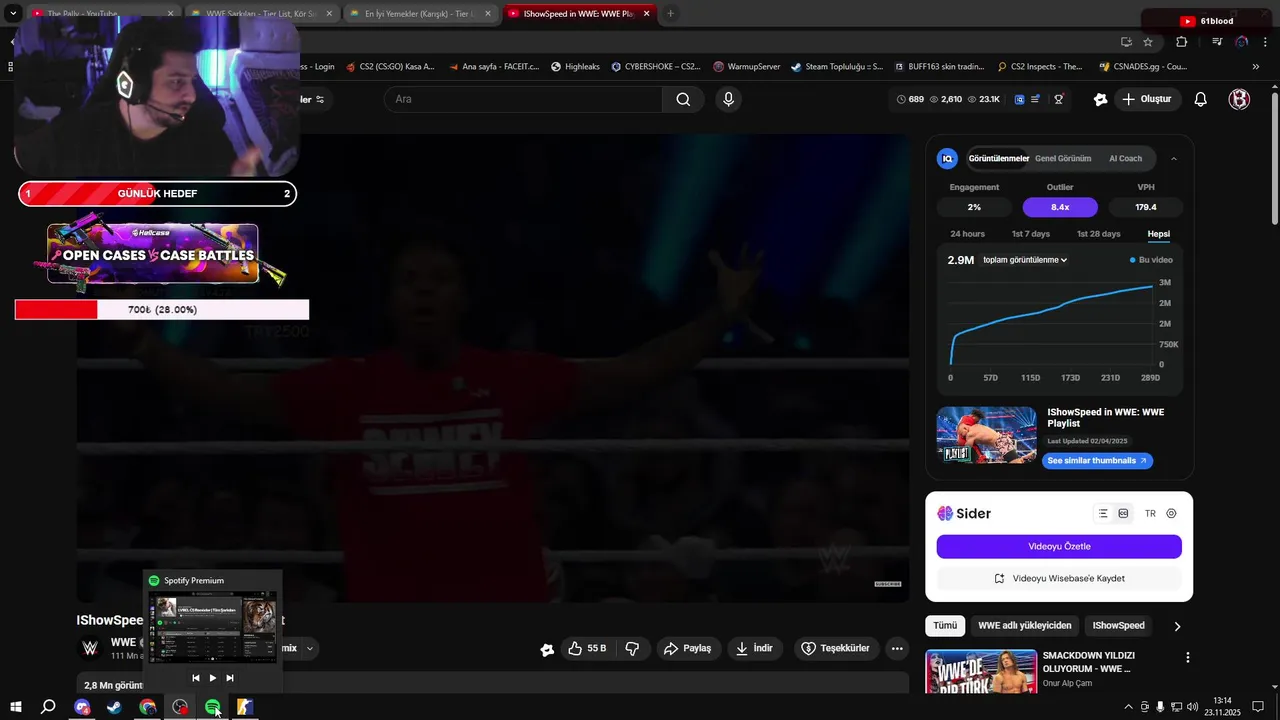Open the browser extensions puzzle icon
Viewport: 1280px width, 720px height.
pyautogui.click(x=1182, y=42)
